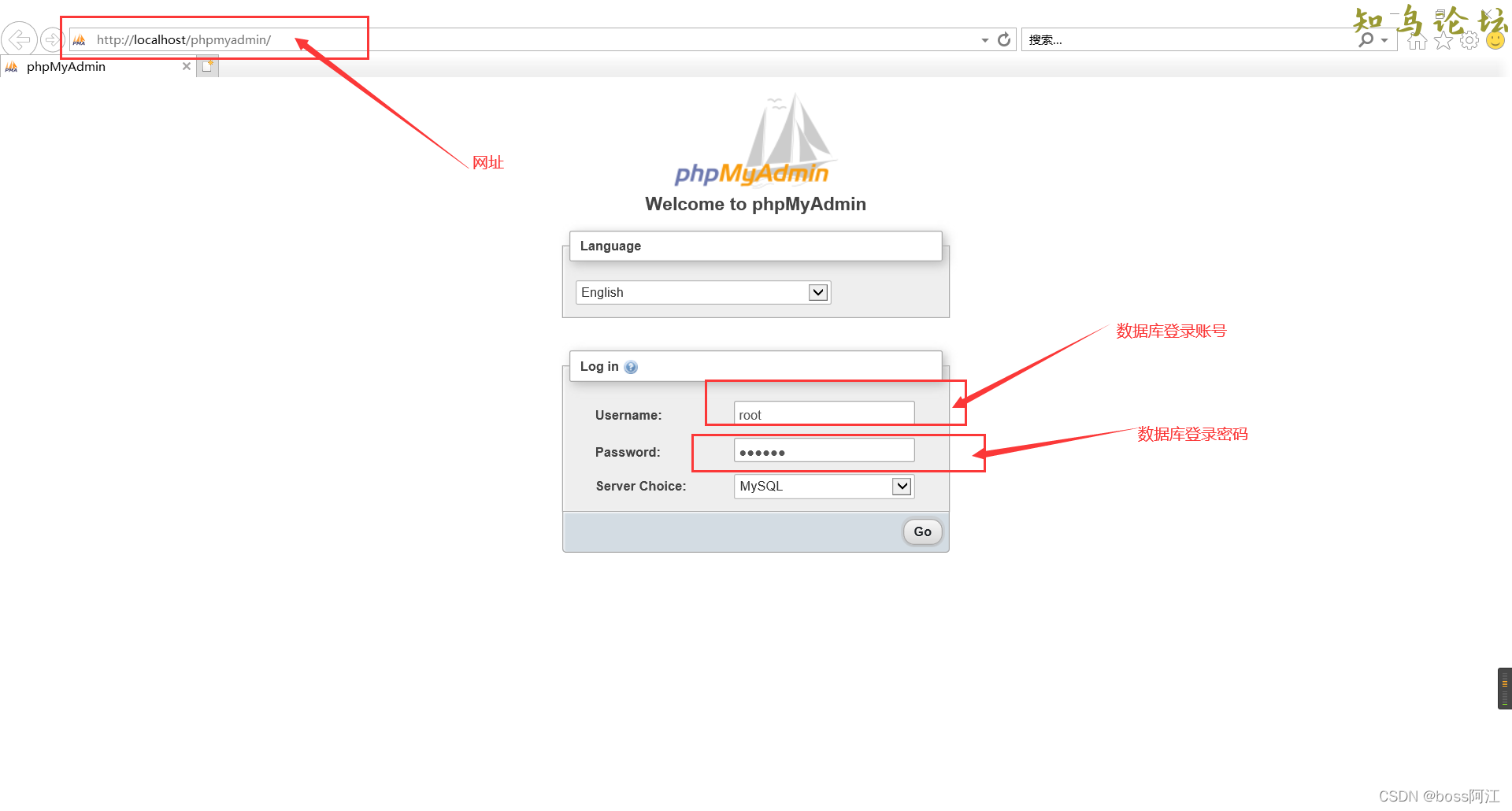Click the smiley feedback icon

point(1495,40)
